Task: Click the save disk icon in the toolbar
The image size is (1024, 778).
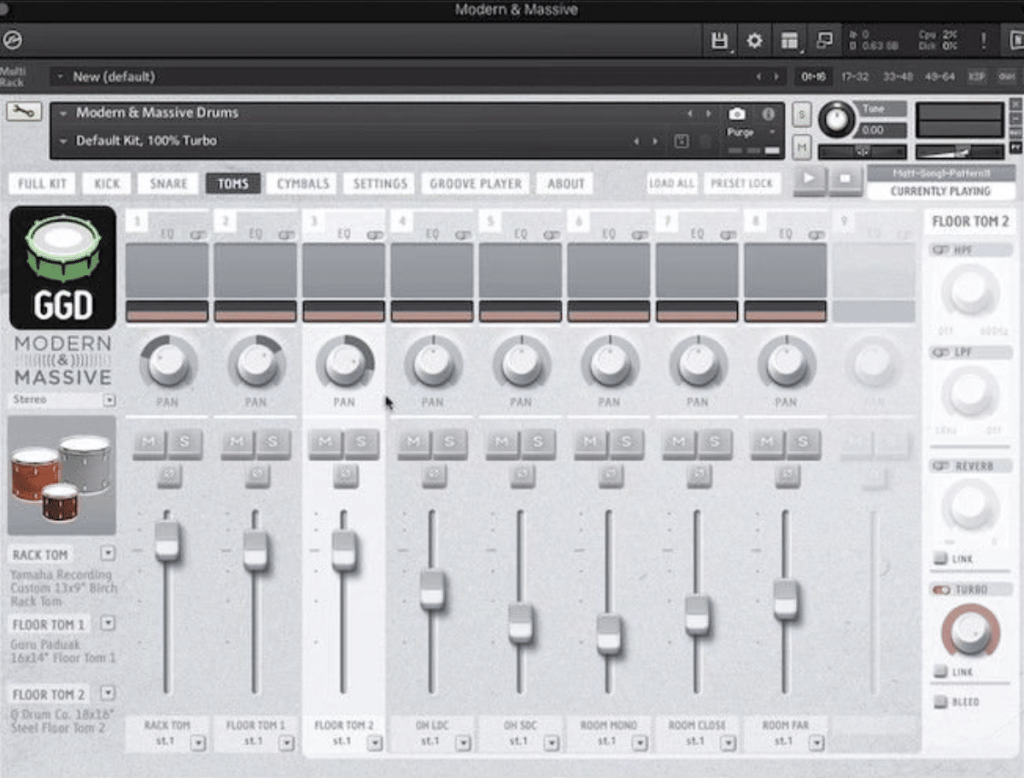Action: click(x=718, y=40)
